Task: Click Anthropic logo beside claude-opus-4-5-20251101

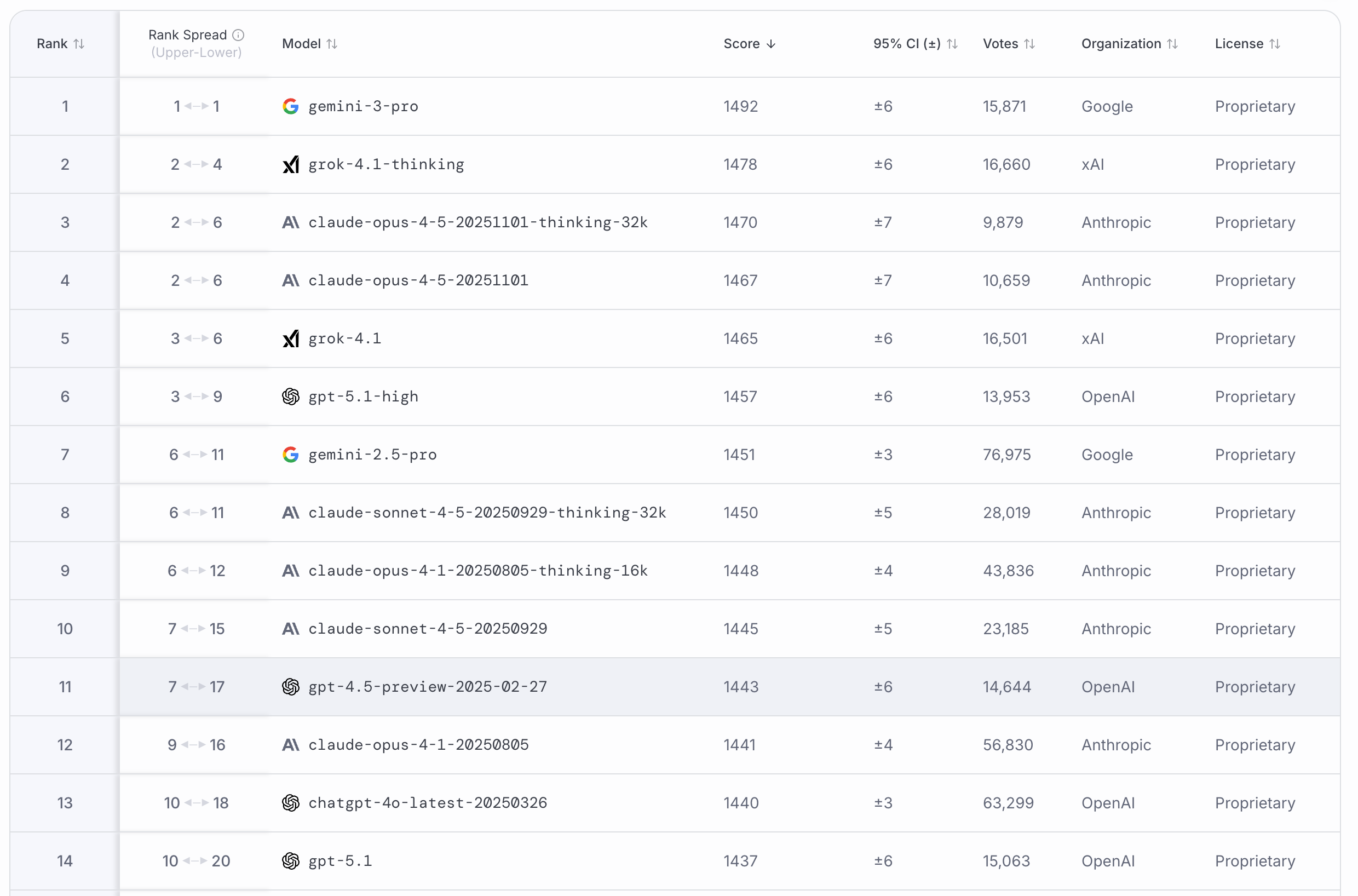Action: 290,280
